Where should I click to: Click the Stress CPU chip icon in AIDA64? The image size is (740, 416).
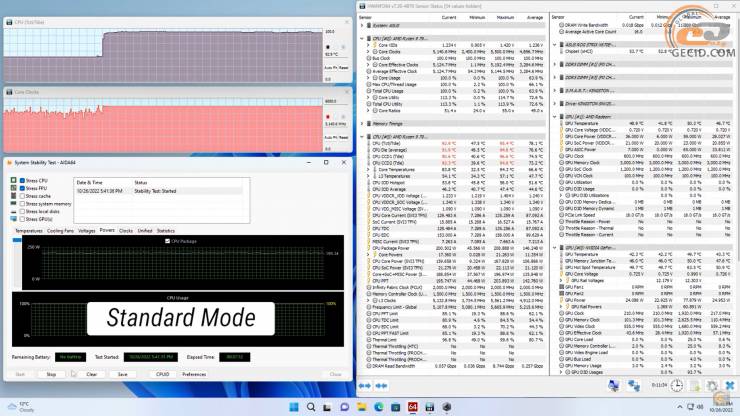[x=14, y=180]
